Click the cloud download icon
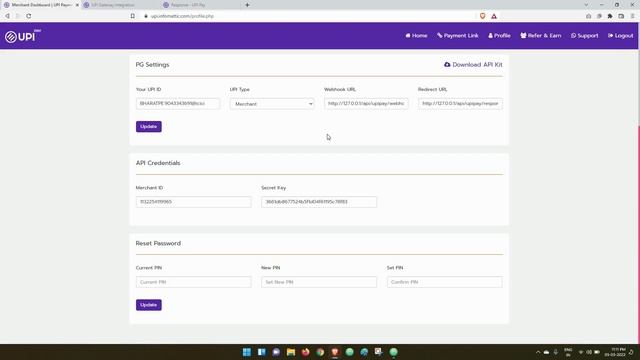The width and height of the screenshot is (640, 360). 447,64
